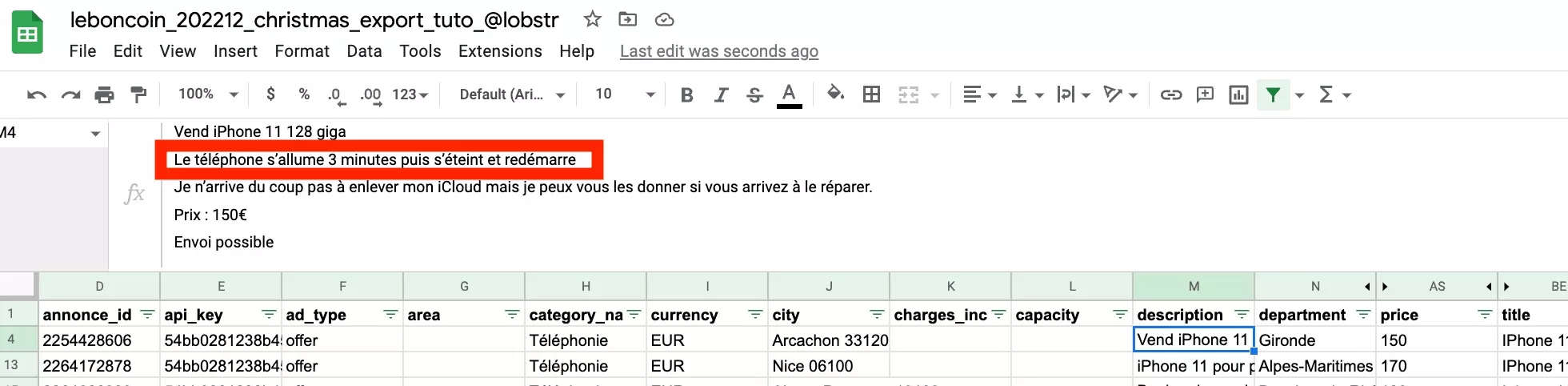Screen dimensions: 1568x386
Task: Click the insert chart icon
Action: [x=1238, y=95]
